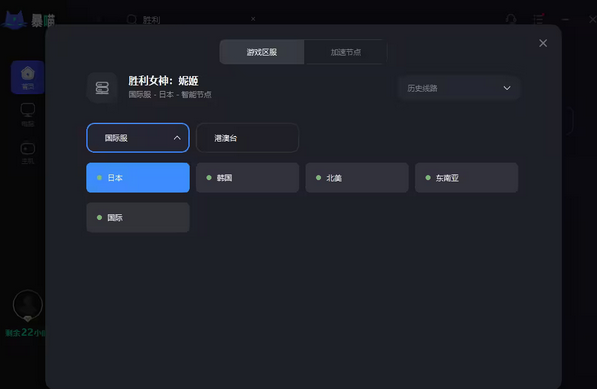Image resolution: width=597 pixels, height=389 pixels.
Task: Choose the 国际 server
Action: [138, 217]
